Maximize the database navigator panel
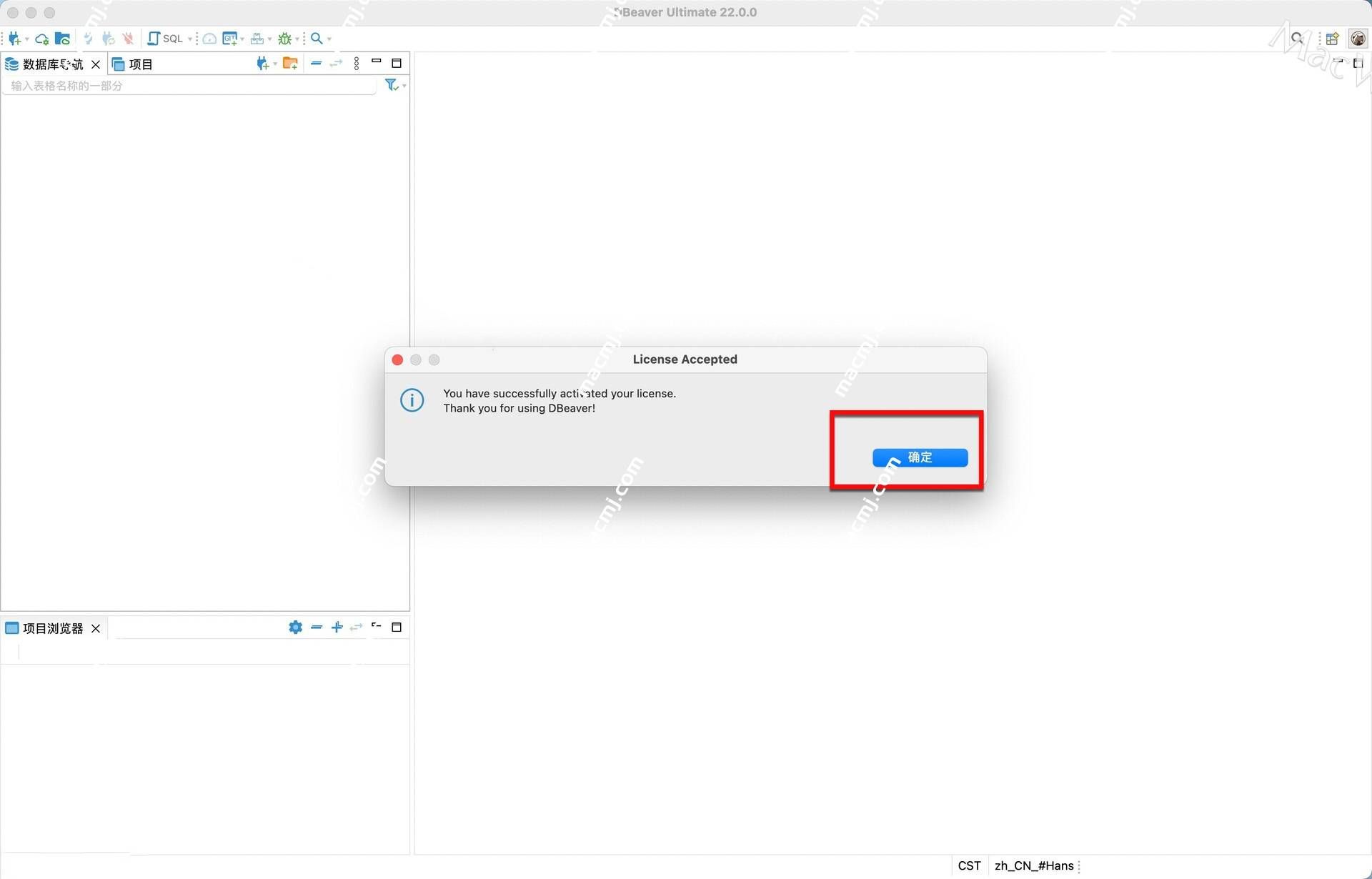 tap(397, 63)
